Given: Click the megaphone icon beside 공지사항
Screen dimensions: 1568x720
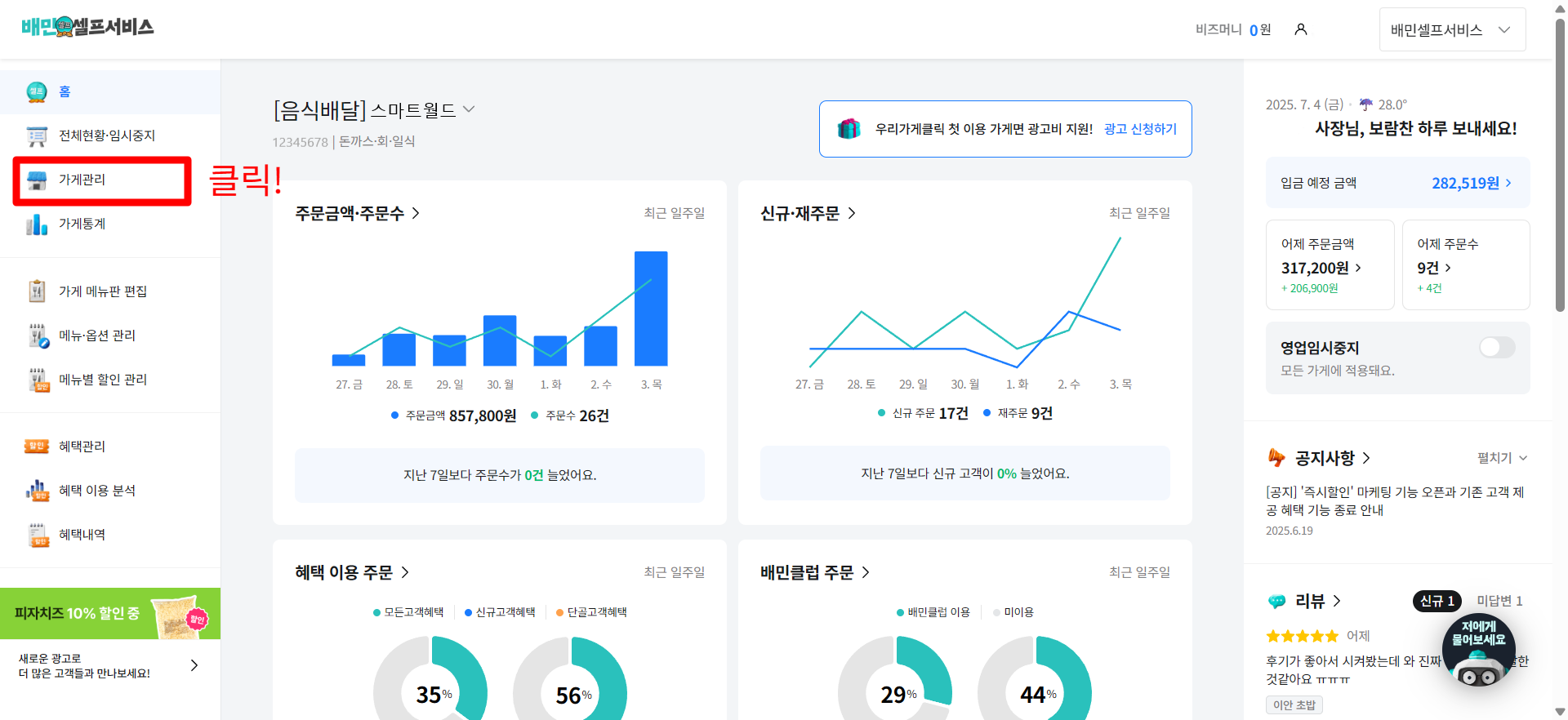Looking at the screenshot, I should tap(1276, 458).
